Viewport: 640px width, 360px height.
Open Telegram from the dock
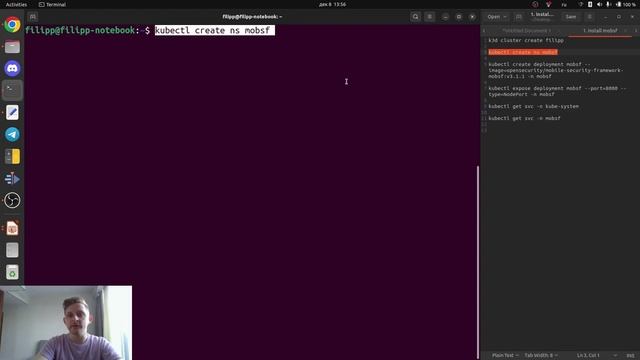[x=12, y=134]
